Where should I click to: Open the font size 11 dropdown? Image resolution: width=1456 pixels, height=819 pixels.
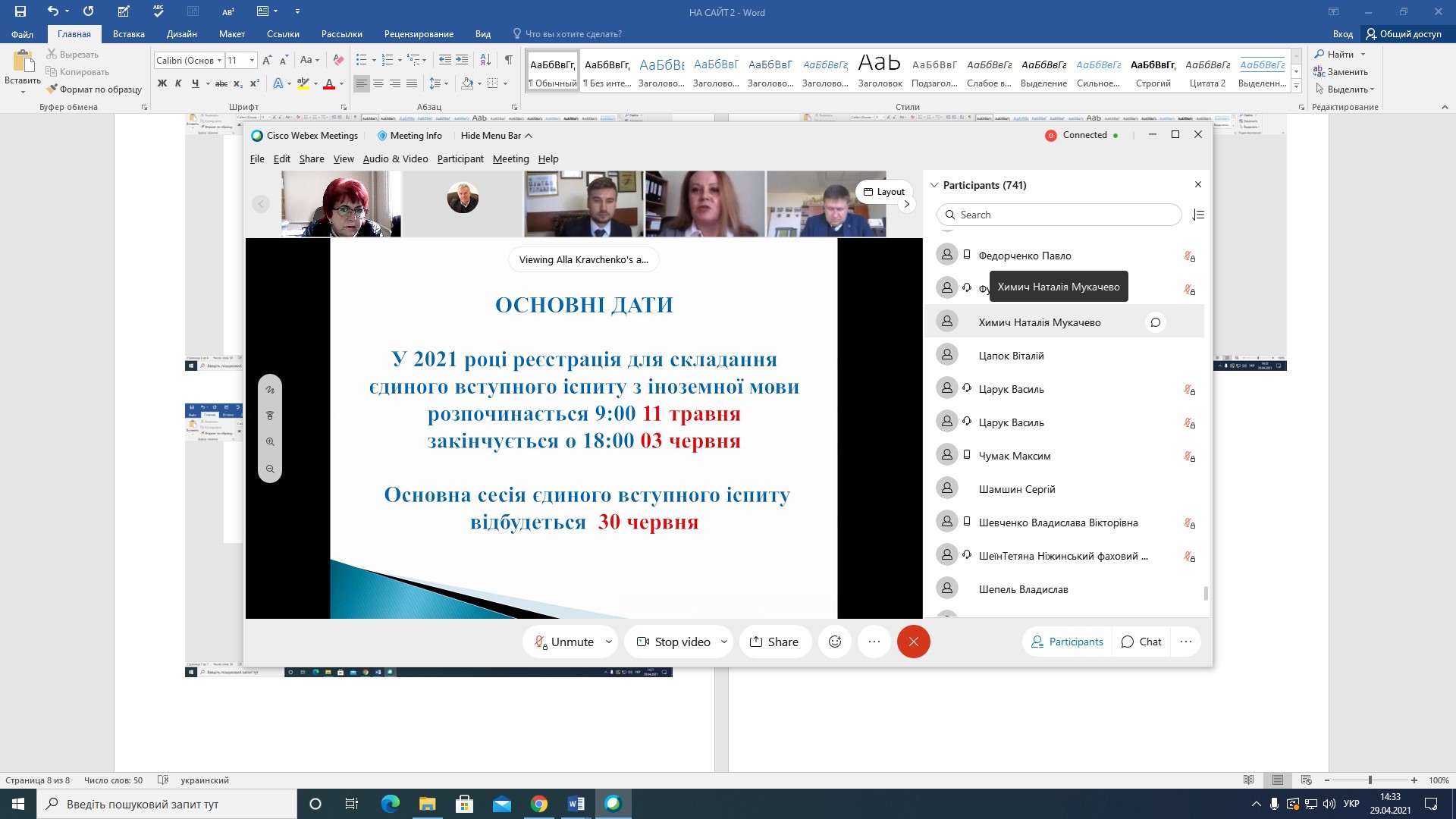[x=252, y=60]
